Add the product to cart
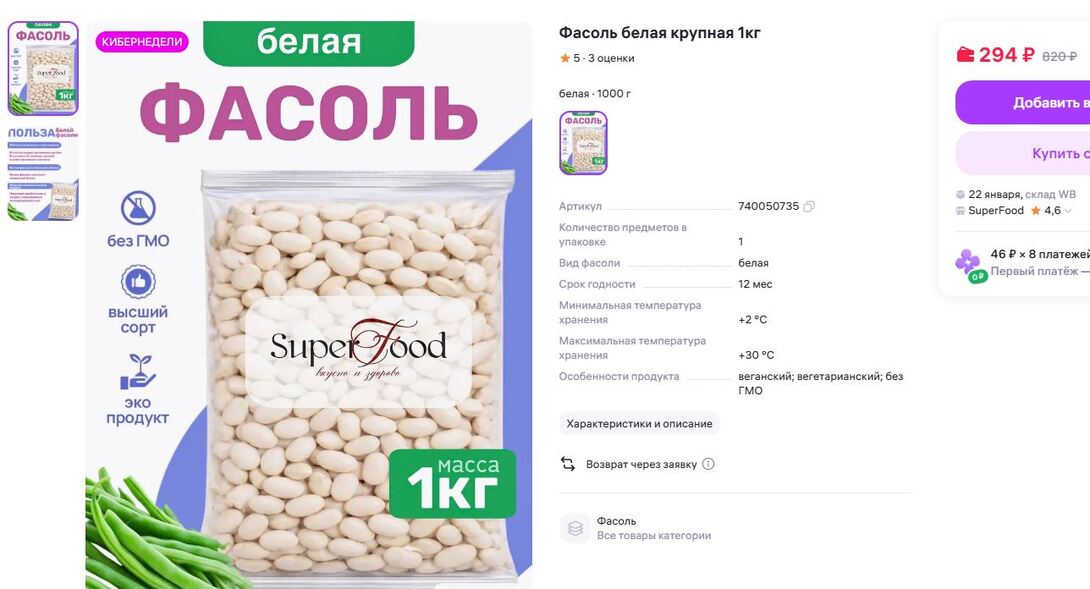The height and width of the screenshot is (589, 1090). (x=1023, y=102)
